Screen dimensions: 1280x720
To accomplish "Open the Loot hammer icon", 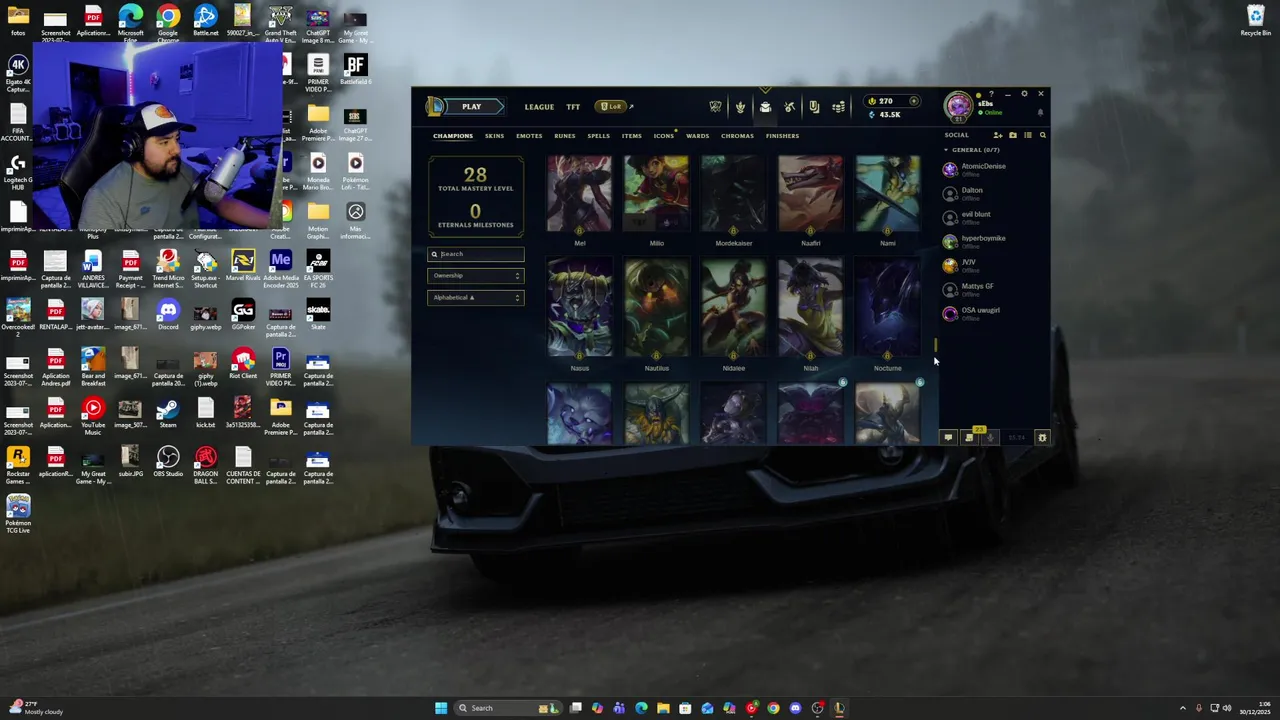I will [x=790, y=107].
